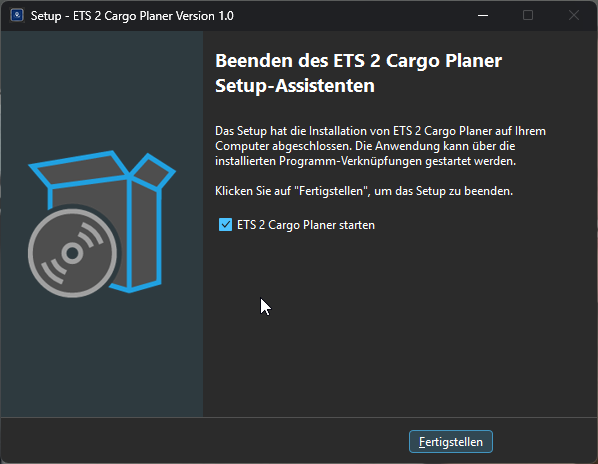
Task: Click the center hole of the disc
Action: [72, 253]
